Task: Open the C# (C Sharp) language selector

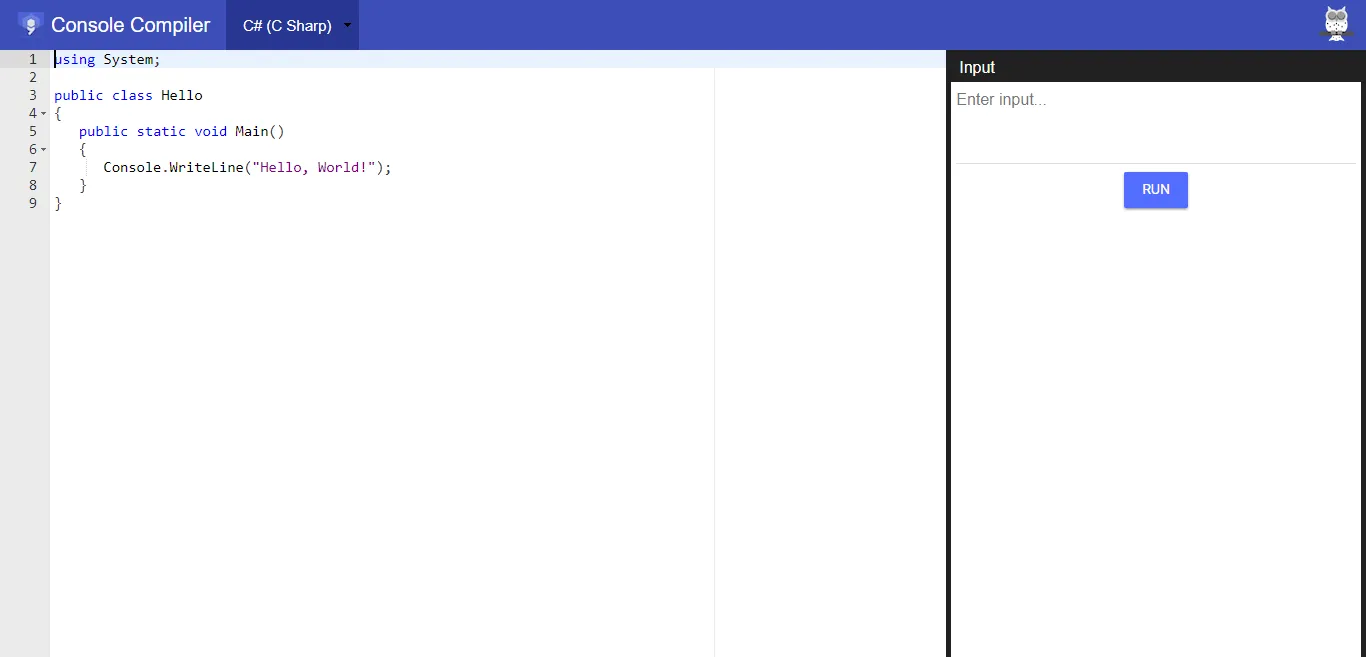Action: coord(292,25)
